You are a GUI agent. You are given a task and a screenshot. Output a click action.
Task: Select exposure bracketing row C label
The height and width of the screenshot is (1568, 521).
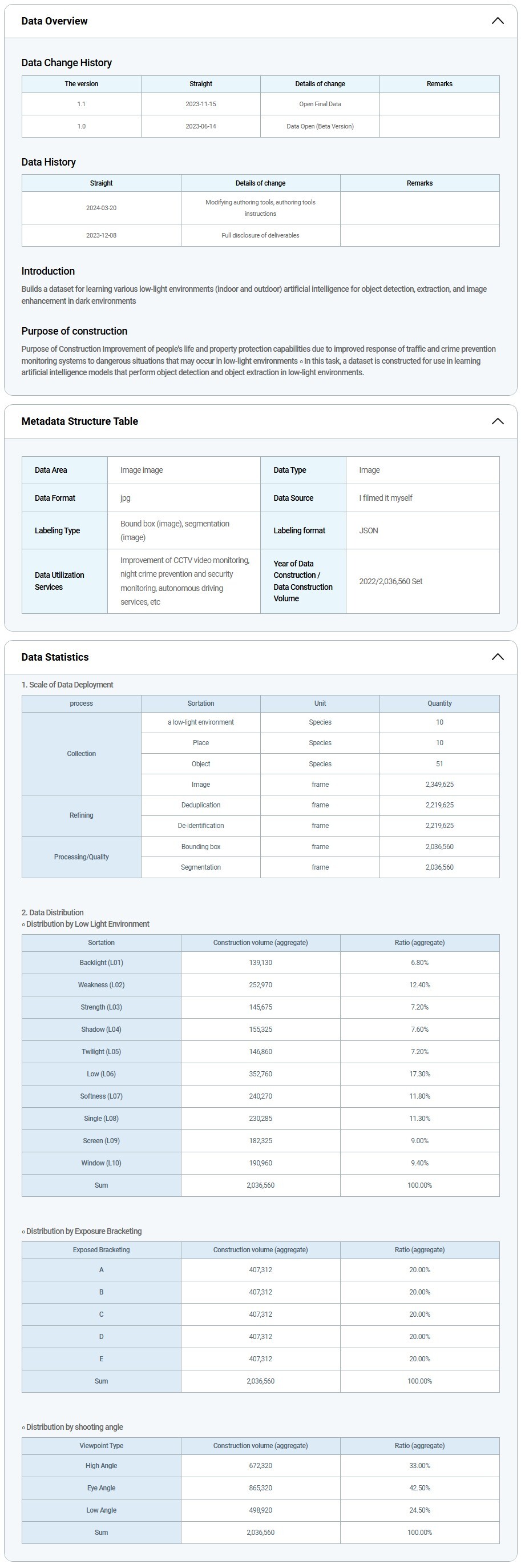coord(101,1314)
